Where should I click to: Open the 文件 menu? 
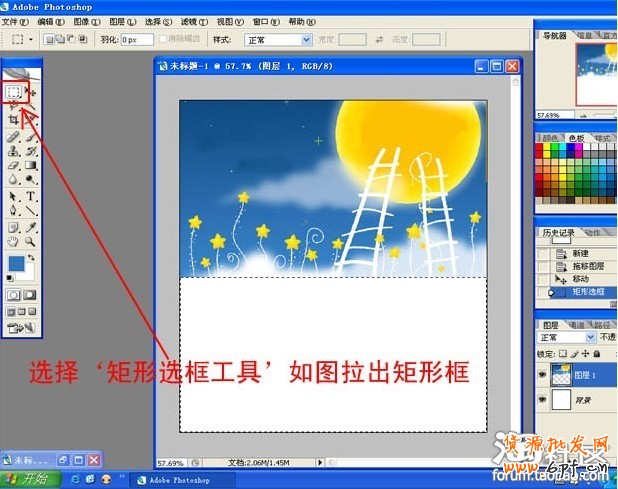point(15,22)
